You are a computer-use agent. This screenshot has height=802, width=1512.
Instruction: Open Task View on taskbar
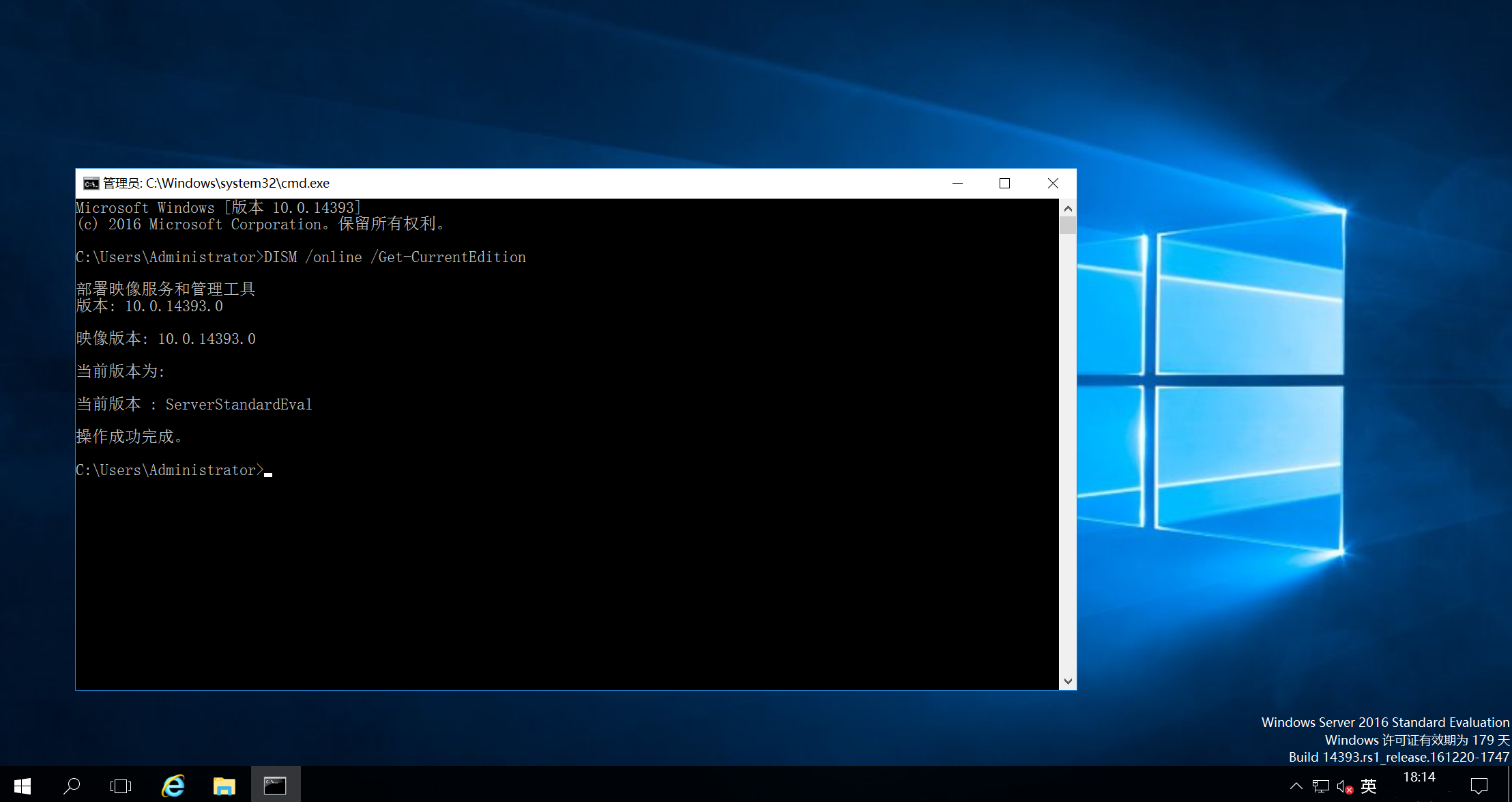tap(121, 786)
